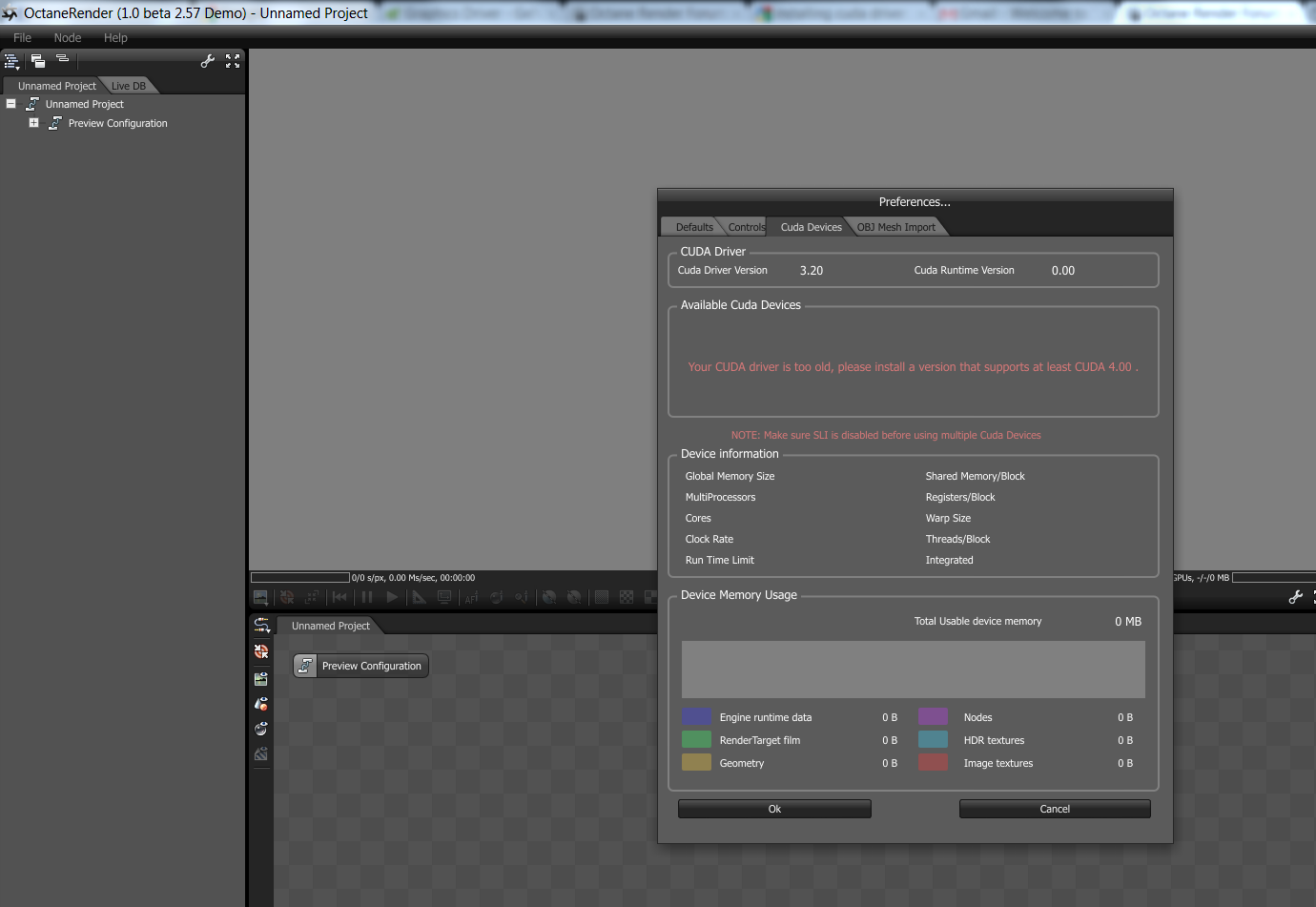Image resolution: width=1316 pixels, height=907 pixels.
Task: Open outliner settings with the wrench icon
Action: point(207,61)
